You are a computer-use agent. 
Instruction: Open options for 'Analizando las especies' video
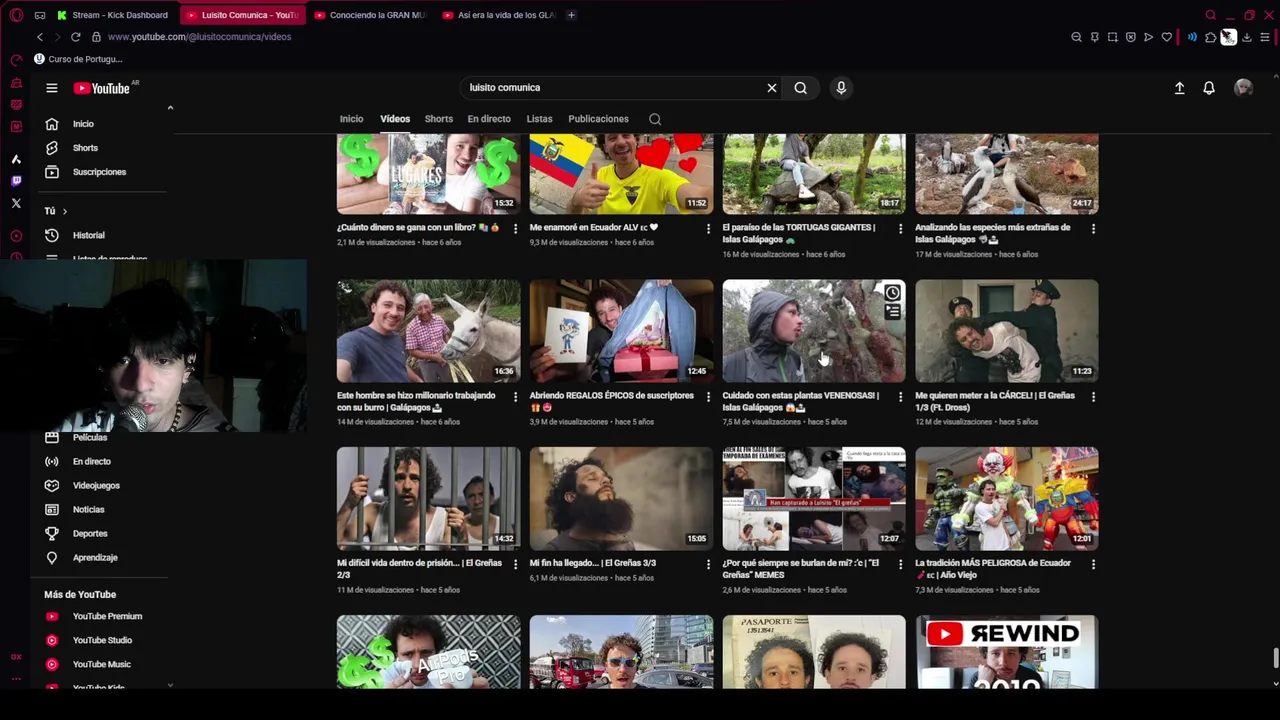pos(1093,229)
